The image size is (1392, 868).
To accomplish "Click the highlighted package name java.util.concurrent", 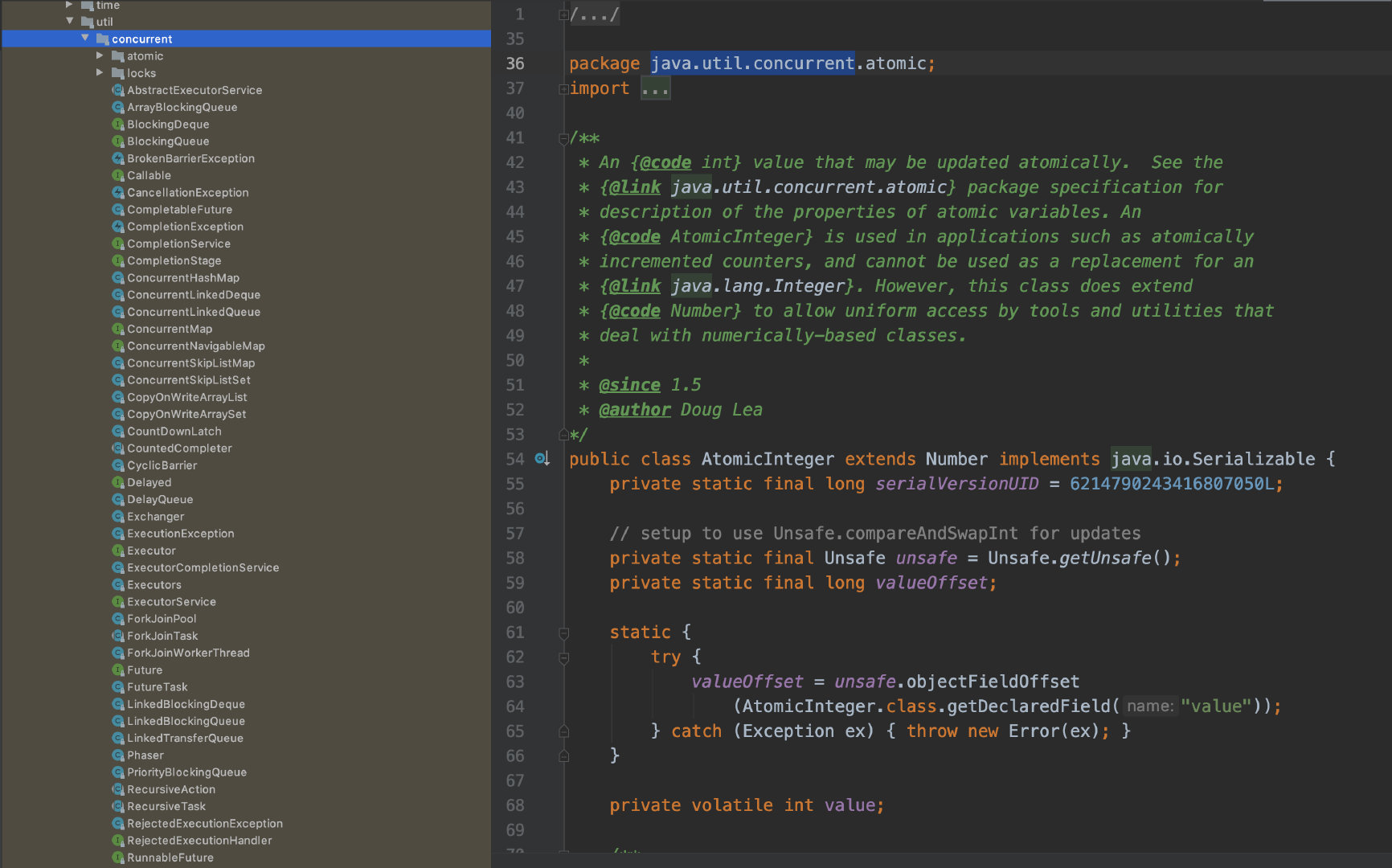I will tap(752, 63).
